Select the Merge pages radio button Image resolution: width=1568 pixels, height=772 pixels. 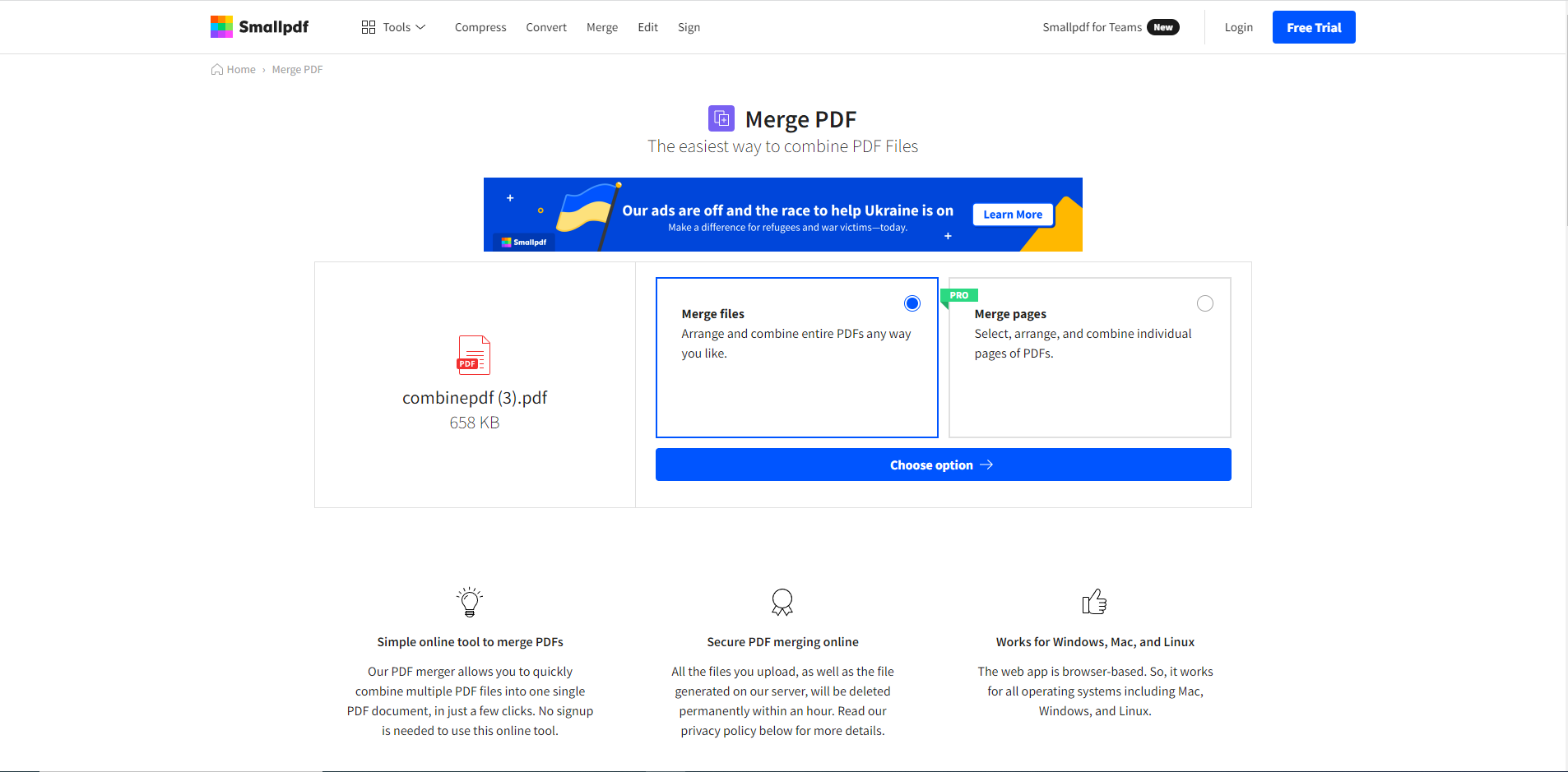[1204, 303]
